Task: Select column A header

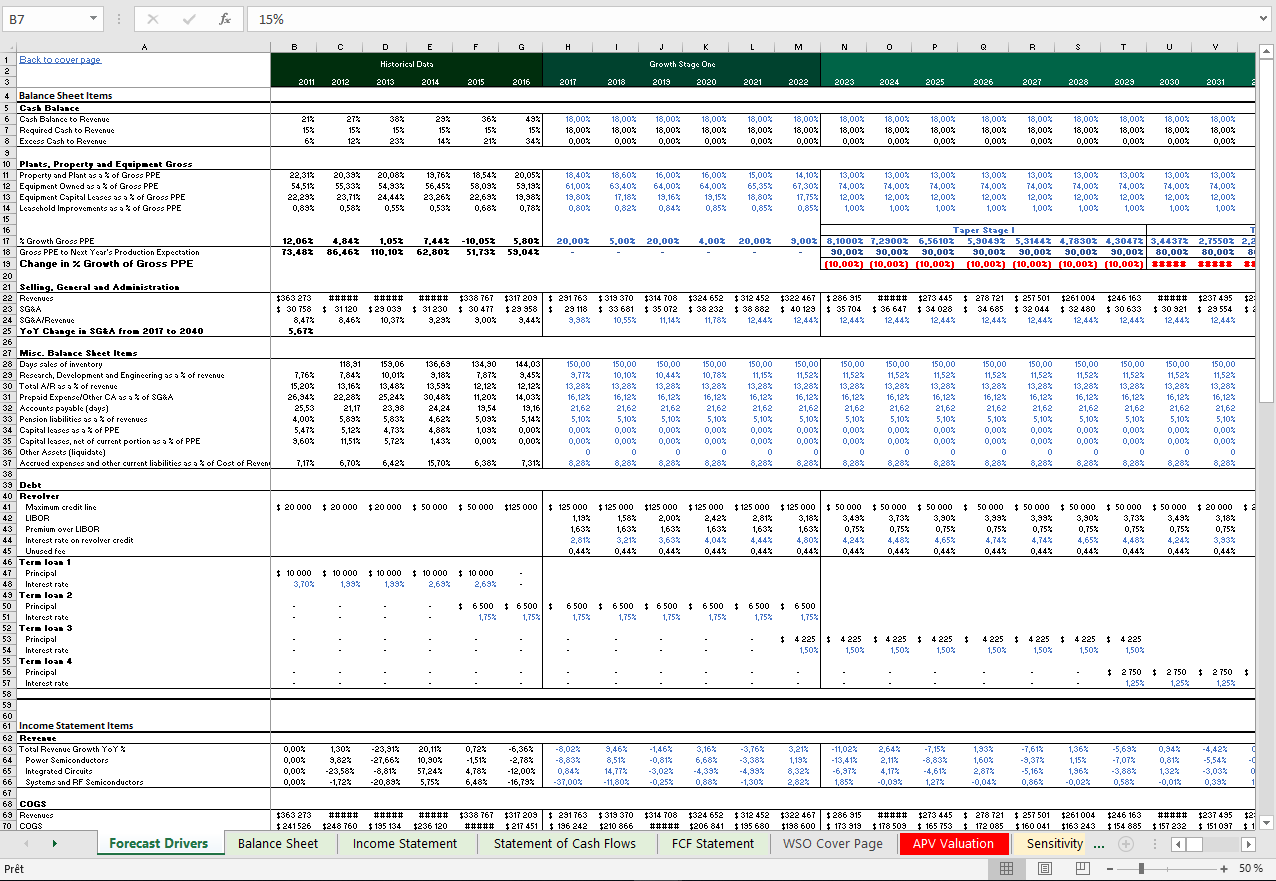Action: pyautogui.click(x=143, y=46)
